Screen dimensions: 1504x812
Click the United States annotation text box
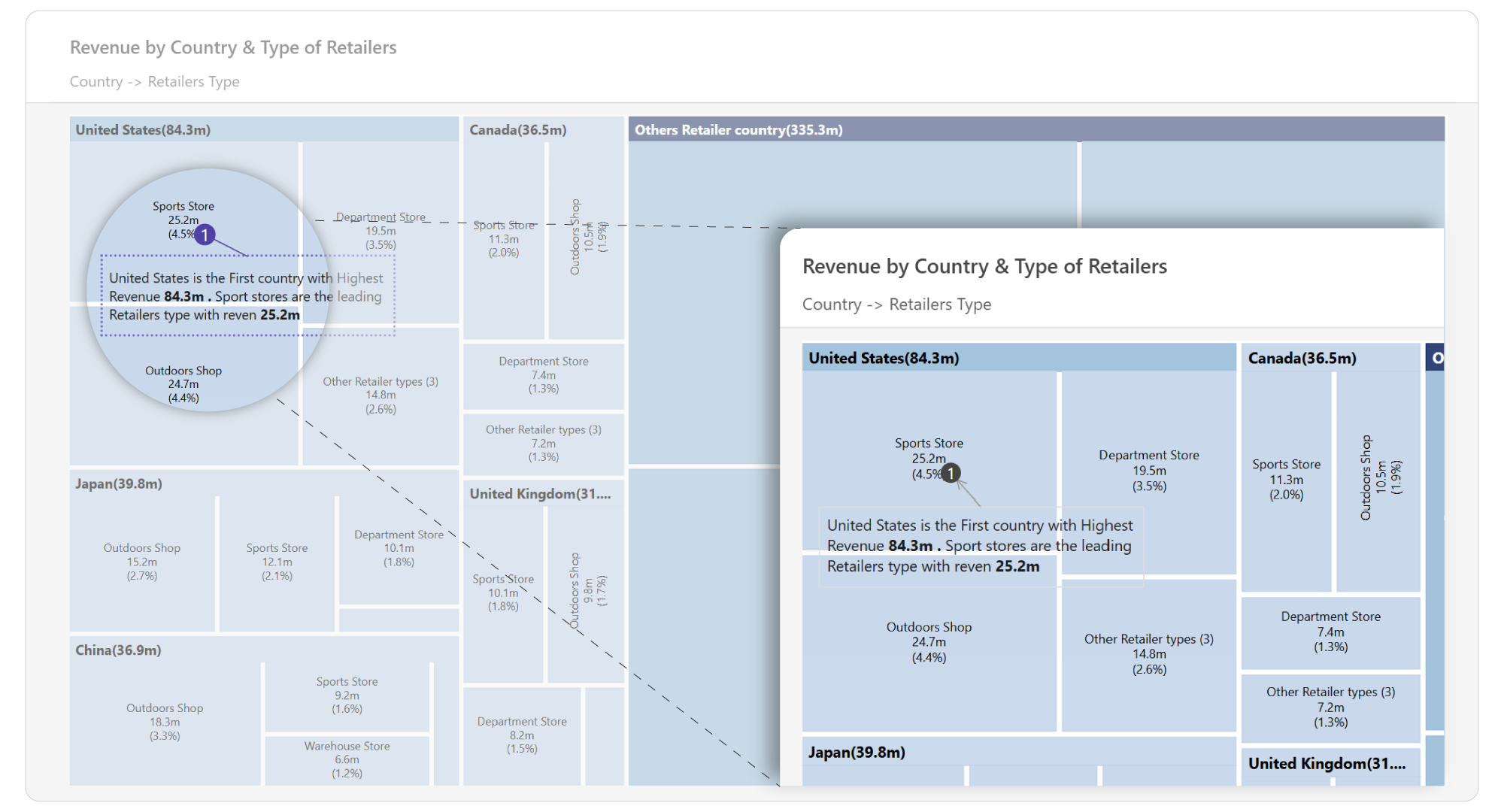(247, 295)
